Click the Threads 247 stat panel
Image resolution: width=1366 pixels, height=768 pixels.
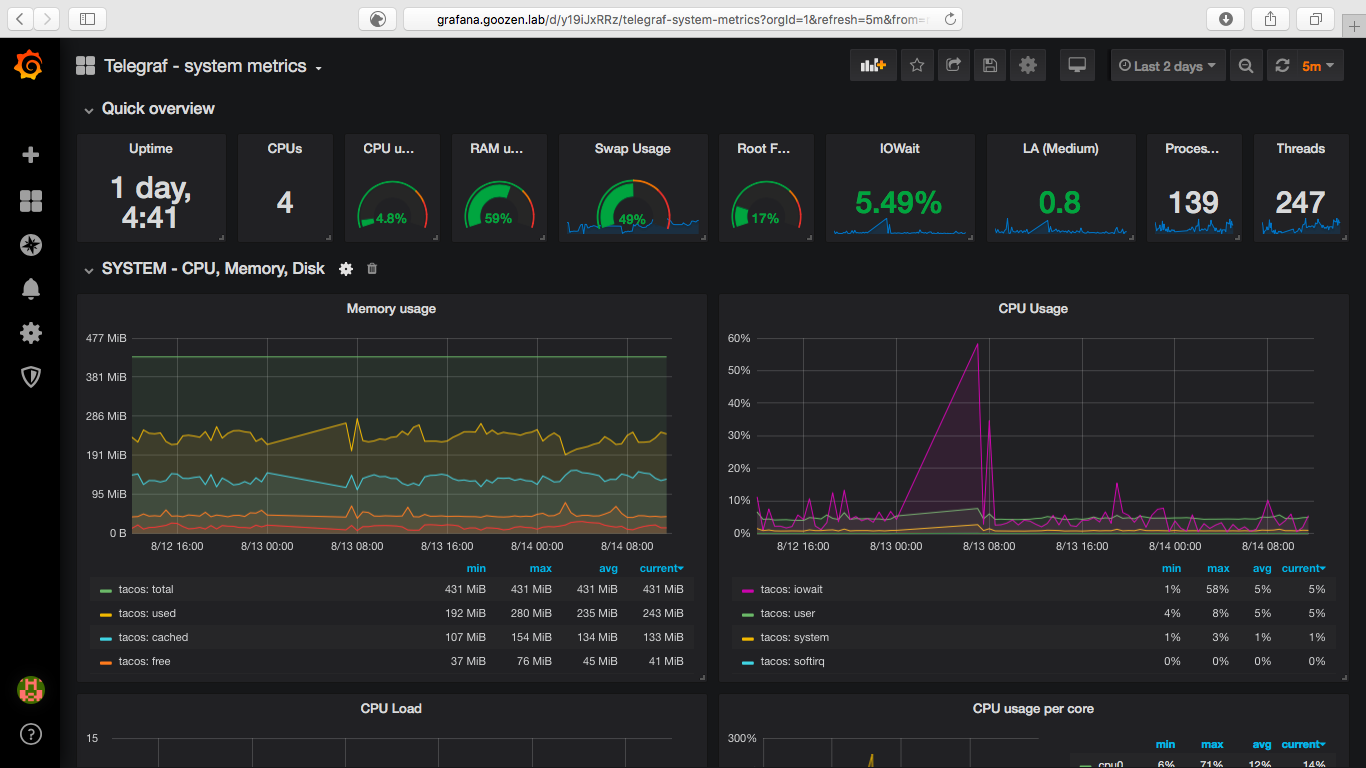(1300, 188)
